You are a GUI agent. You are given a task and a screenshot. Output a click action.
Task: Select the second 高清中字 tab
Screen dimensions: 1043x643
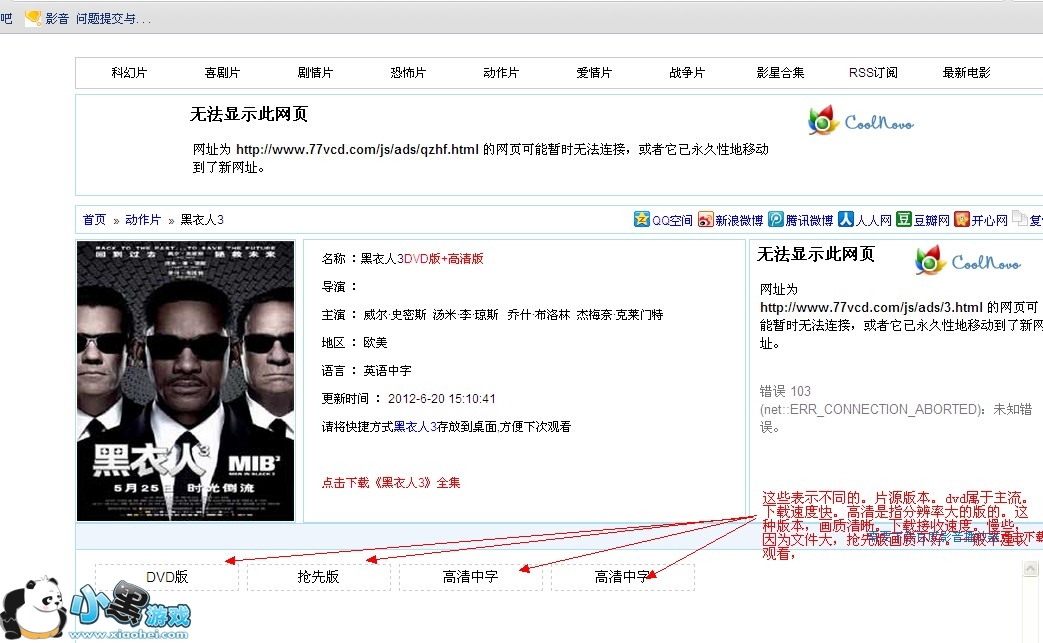point(623,577)
